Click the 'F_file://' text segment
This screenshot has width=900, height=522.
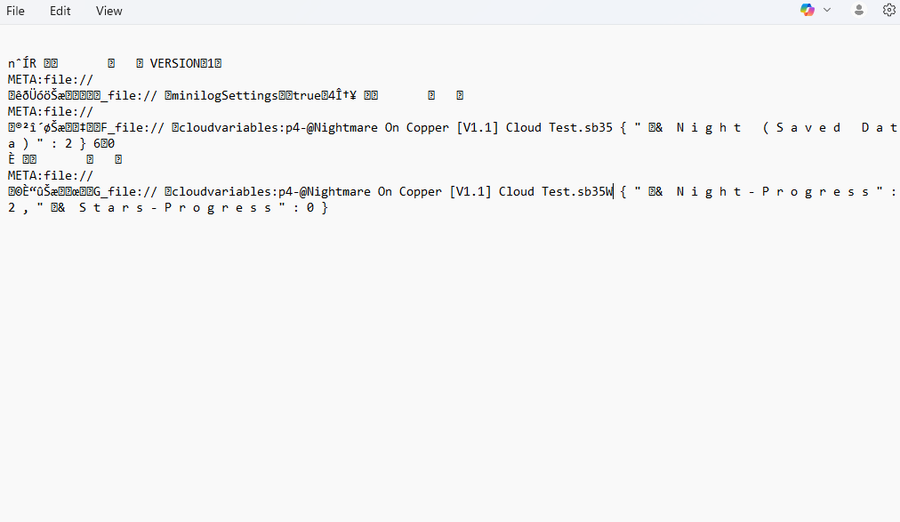[128, 127]
